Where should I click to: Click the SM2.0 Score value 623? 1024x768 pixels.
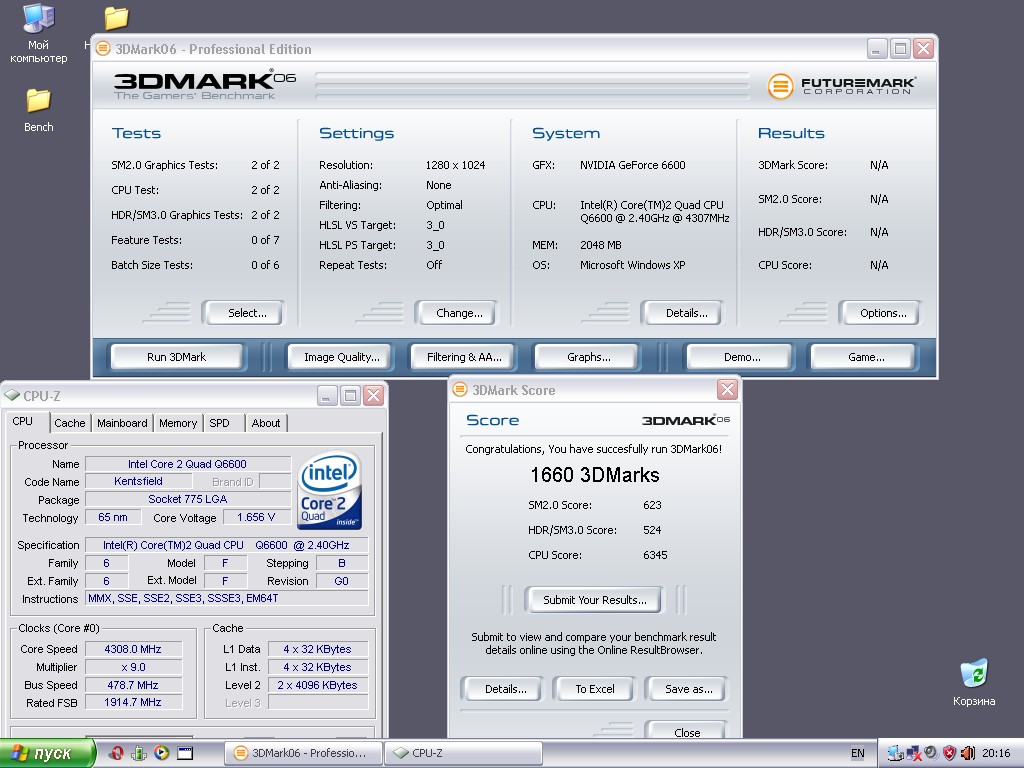coord(652,505)
